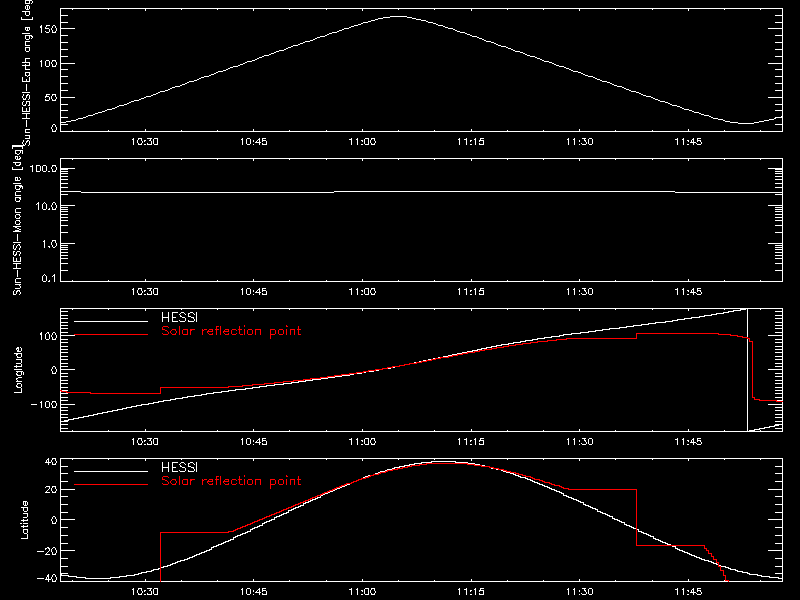The image size is (800, 600).
Task: Click 11:45 label under Longitude plot
Action: (688, 442)
